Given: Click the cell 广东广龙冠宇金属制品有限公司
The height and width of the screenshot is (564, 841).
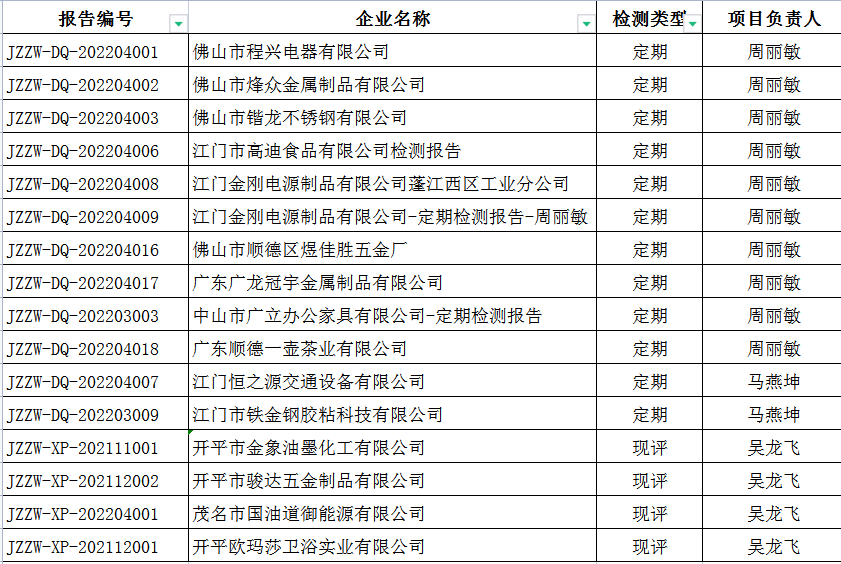Looking at the screenshot, I should [318, 283].
